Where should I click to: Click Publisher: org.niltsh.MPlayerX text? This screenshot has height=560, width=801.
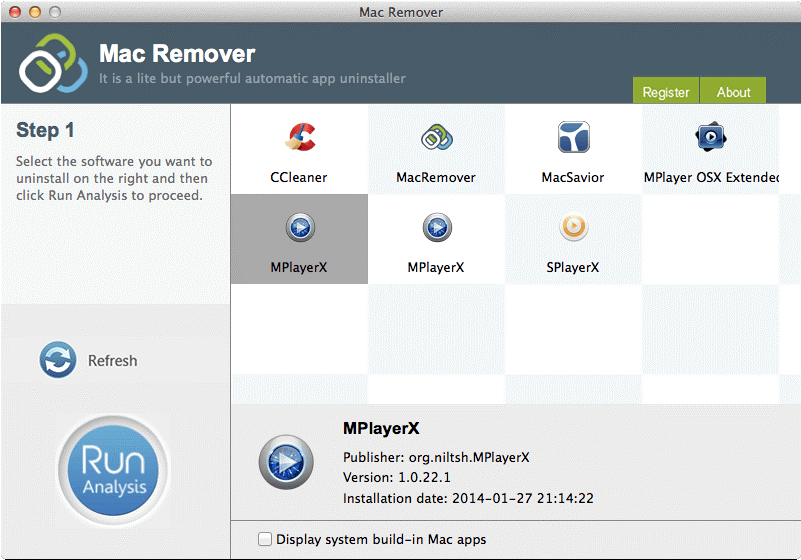pos(436,457)
